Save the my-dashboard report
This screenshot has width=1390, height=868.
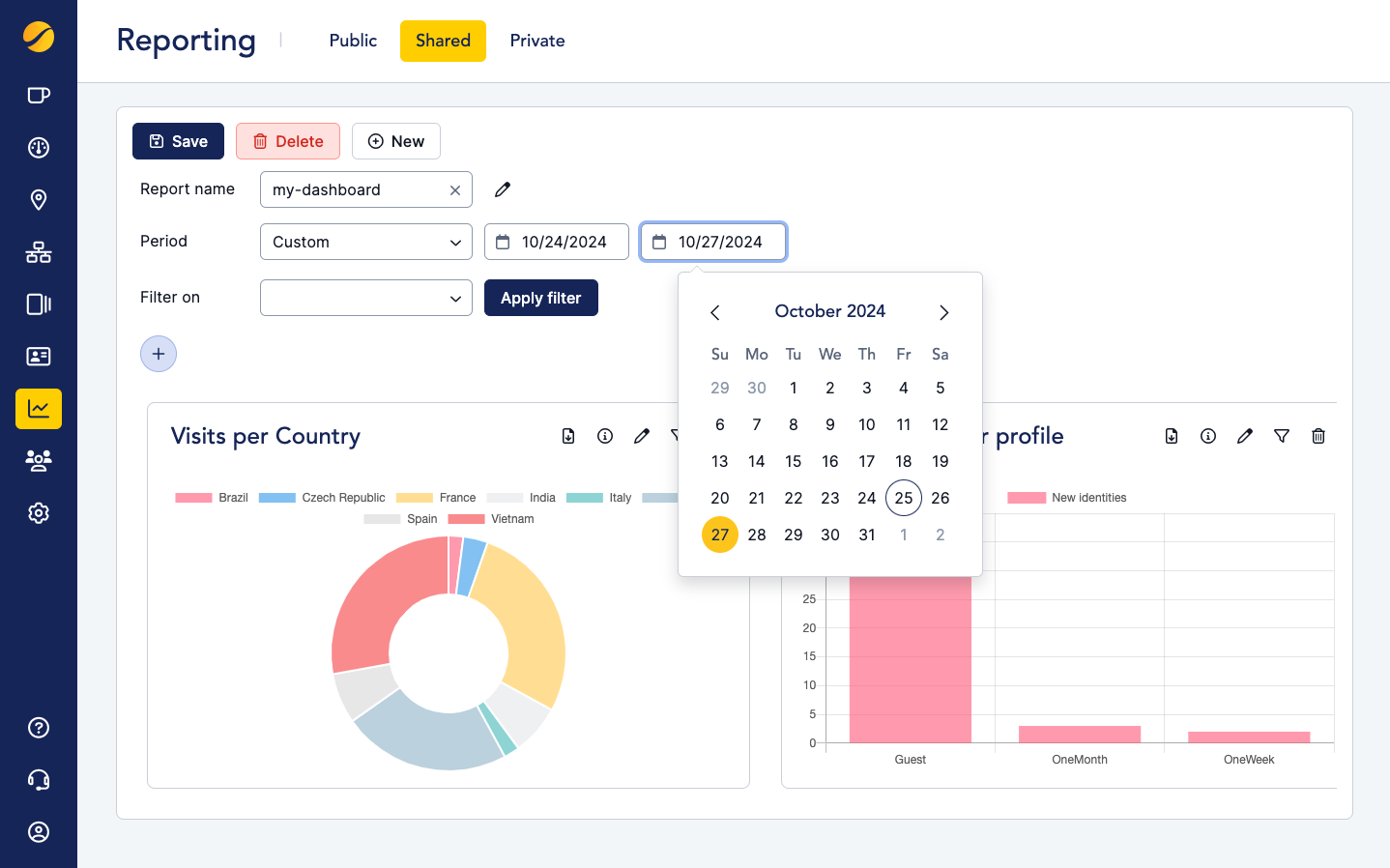coord(178,141)
